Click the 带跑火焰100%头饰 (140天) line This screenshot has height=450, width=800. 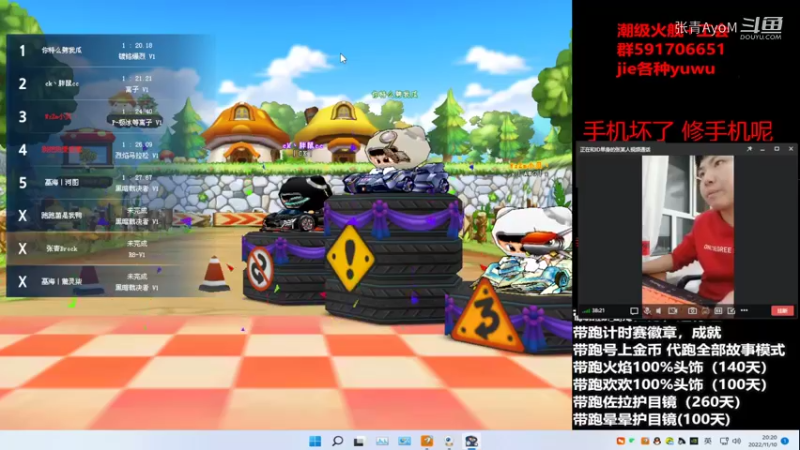[x=669, y=367]
